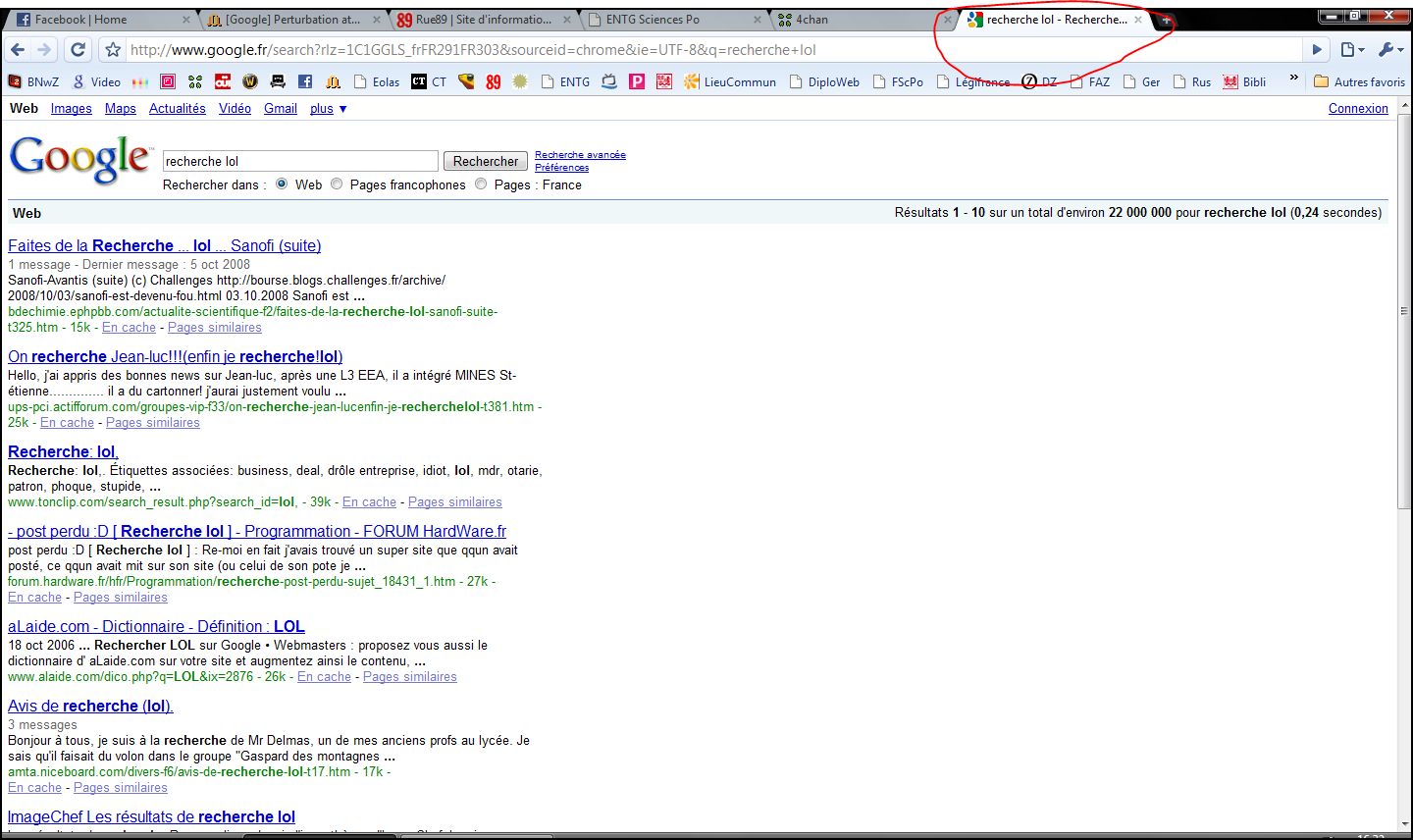This screenshot has width=1413, height=840.
Task: Open Google Images from the top nav
Action: tap(72, 108)
